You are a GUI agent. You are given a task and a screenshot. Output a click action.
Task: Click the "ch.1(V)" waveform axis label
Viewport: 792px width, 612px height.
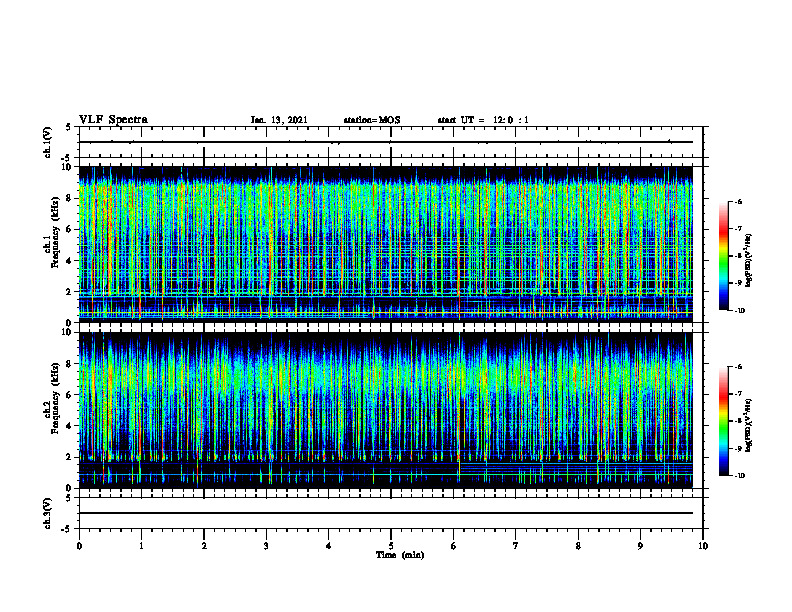(x=48, y=142)
